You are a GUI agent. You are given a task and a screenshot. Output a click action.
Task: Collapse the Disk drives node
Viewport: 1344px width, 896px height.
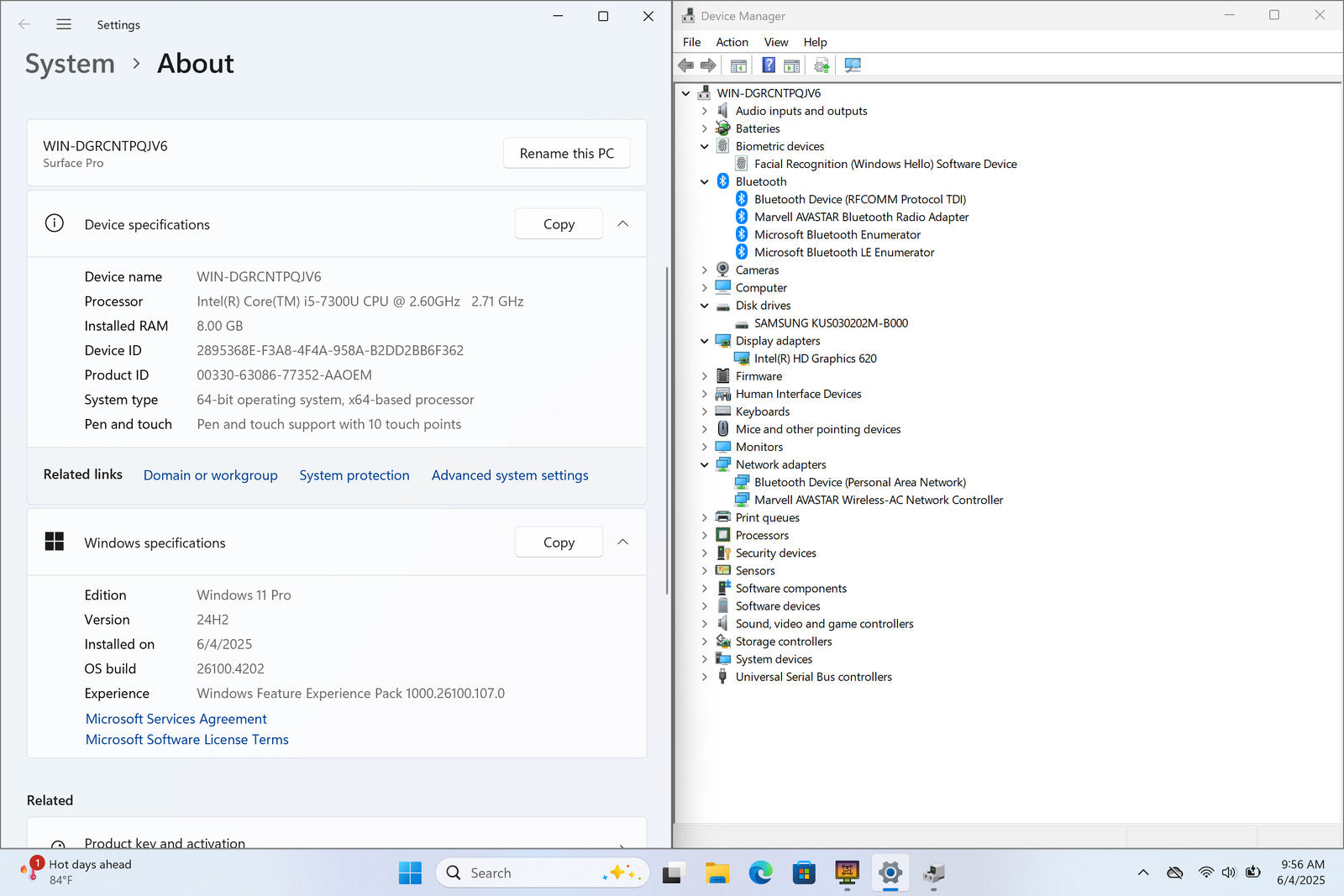click(x=705, y=306)
